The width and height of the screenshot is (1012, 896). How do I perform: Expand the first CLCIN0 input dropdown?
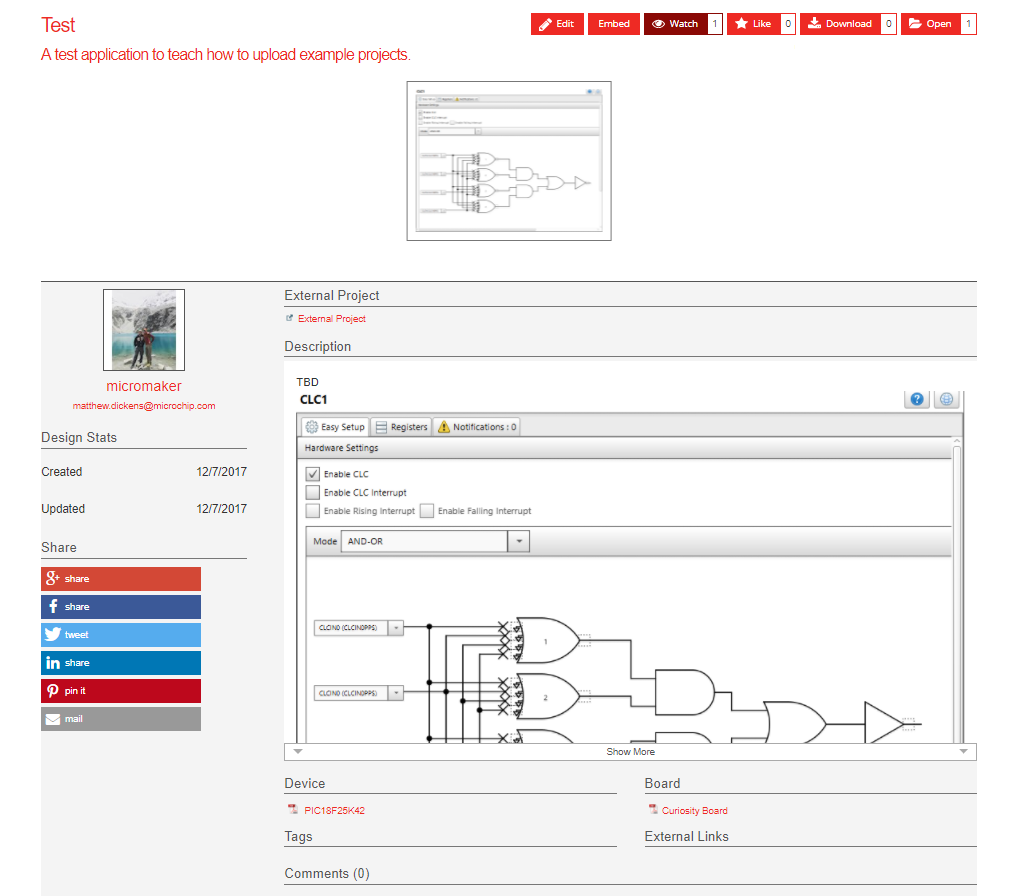pos(395,628)
